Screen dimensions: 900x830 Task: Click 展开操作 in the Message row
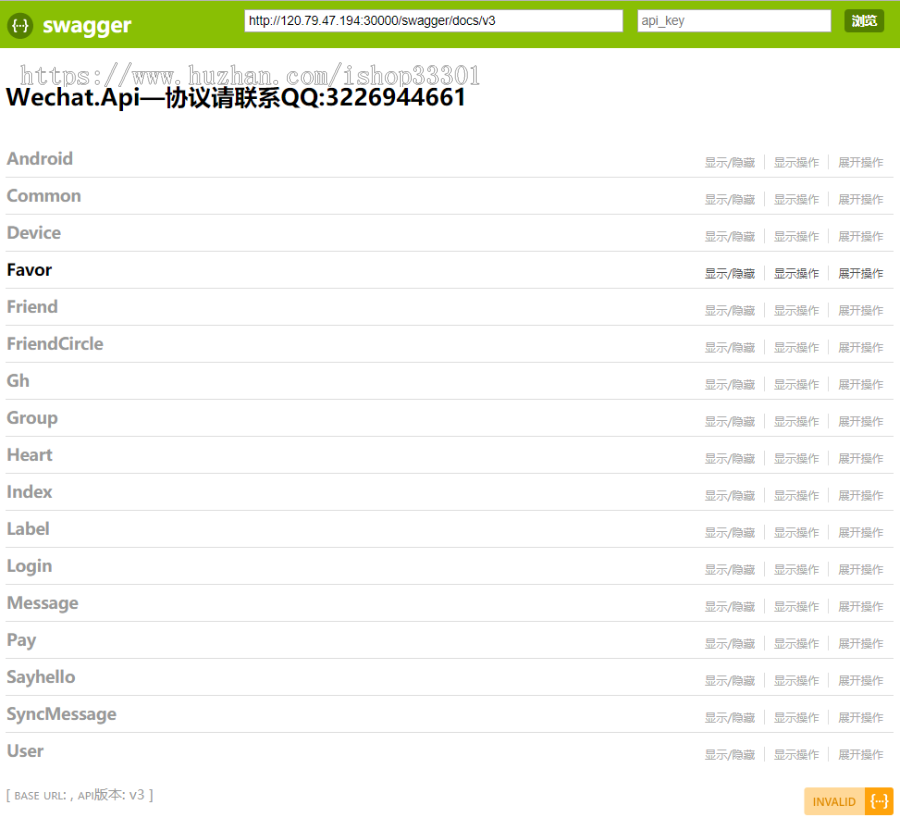click(x=860, y=607)
